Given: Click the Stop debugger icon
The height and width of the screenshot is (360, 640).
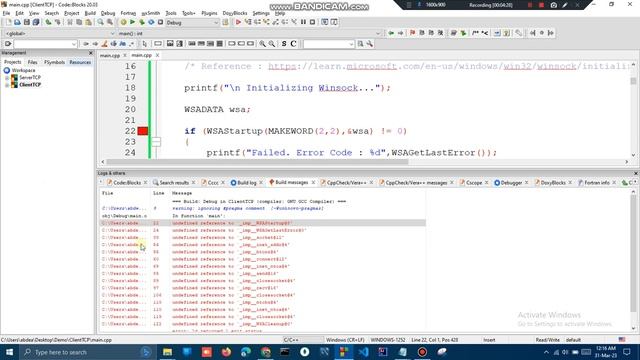Looking at the screenshot, I should tap(313, 22).
